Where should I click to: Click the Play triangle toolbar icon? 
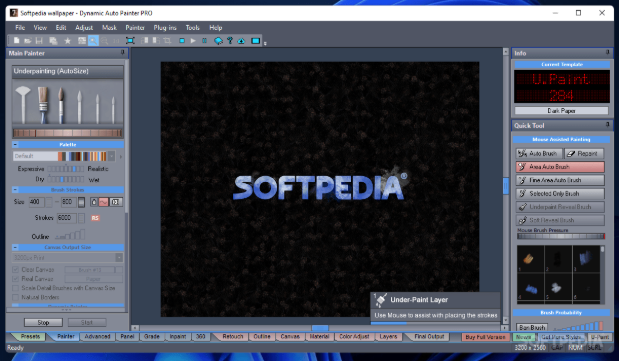[x=193, y=40]
